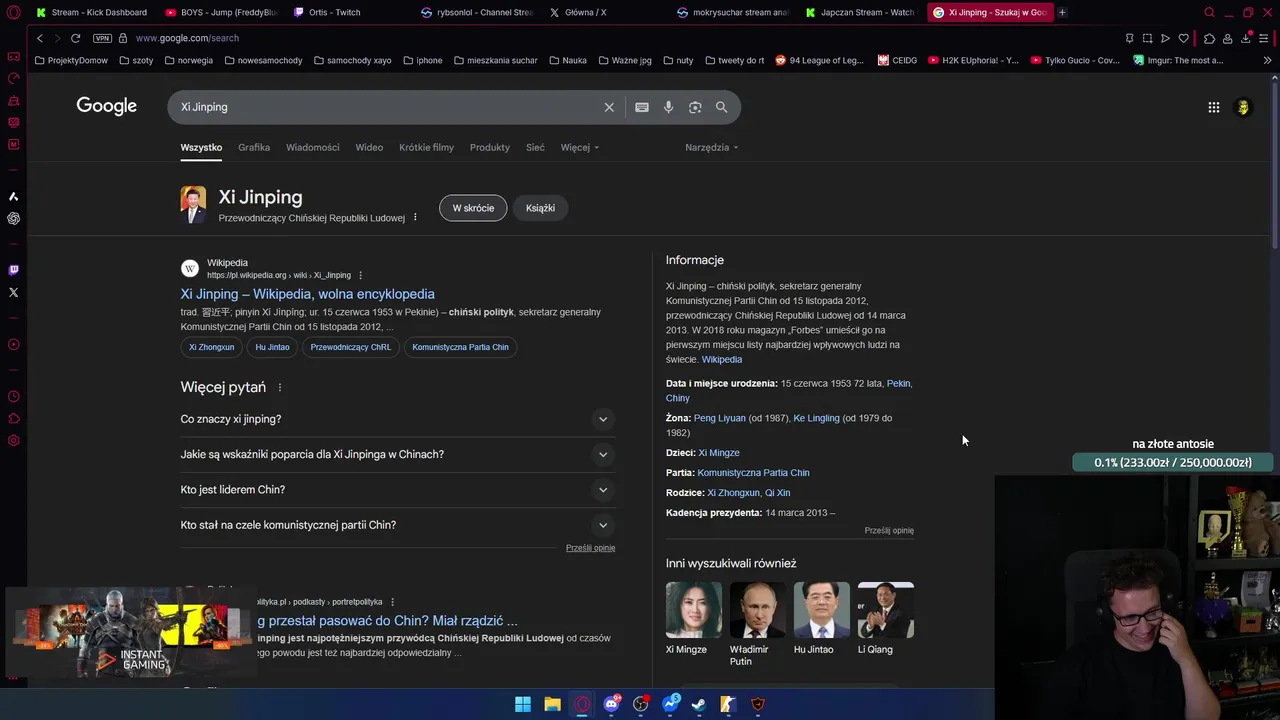Viewport: 1280px width, 720px height.
Task: Open Messenger from the taskbar
Action: click(x=670, y=704)
